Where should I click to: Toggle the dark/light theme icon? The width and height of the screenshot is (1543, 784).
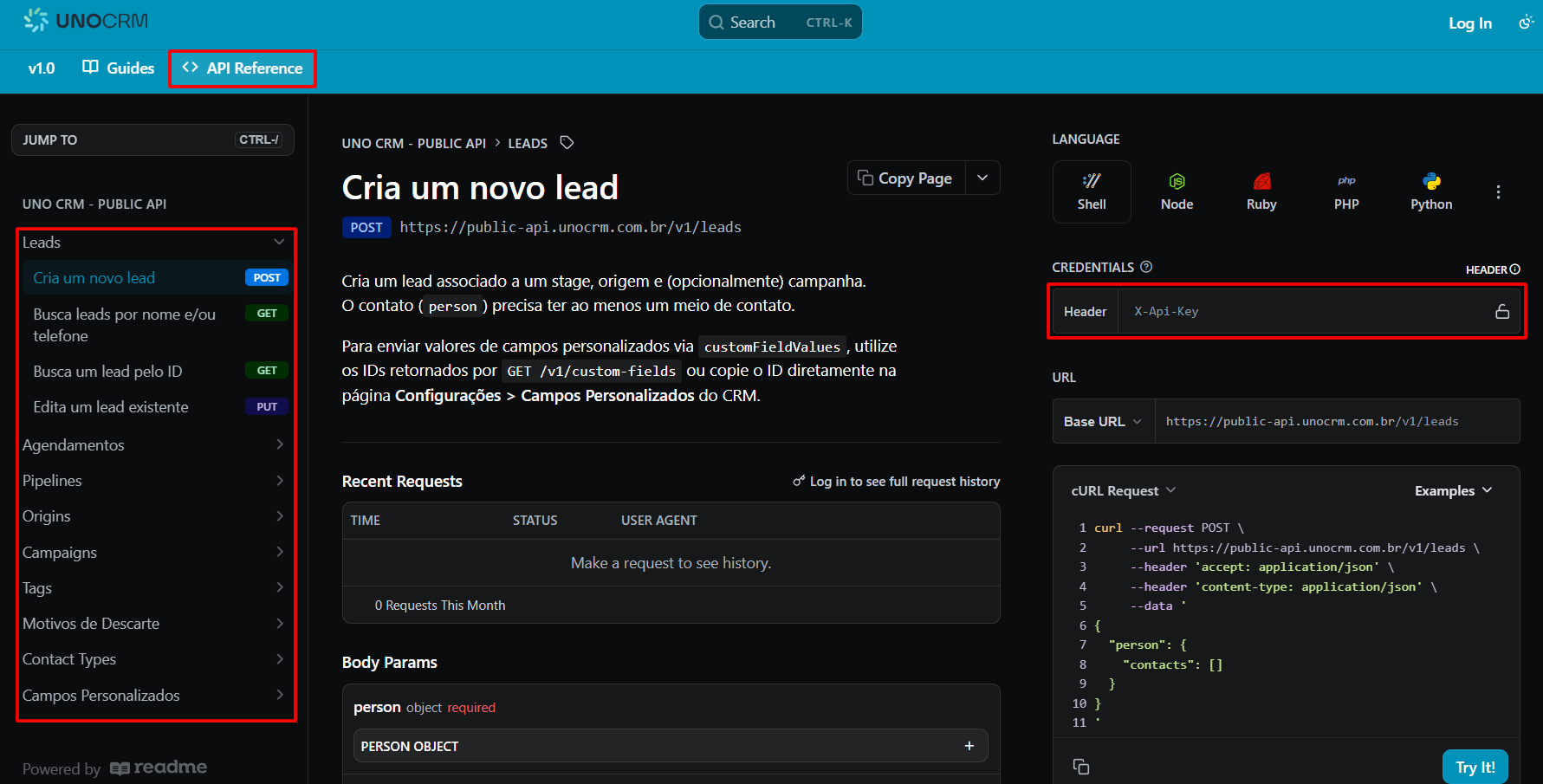point(1526,23)
